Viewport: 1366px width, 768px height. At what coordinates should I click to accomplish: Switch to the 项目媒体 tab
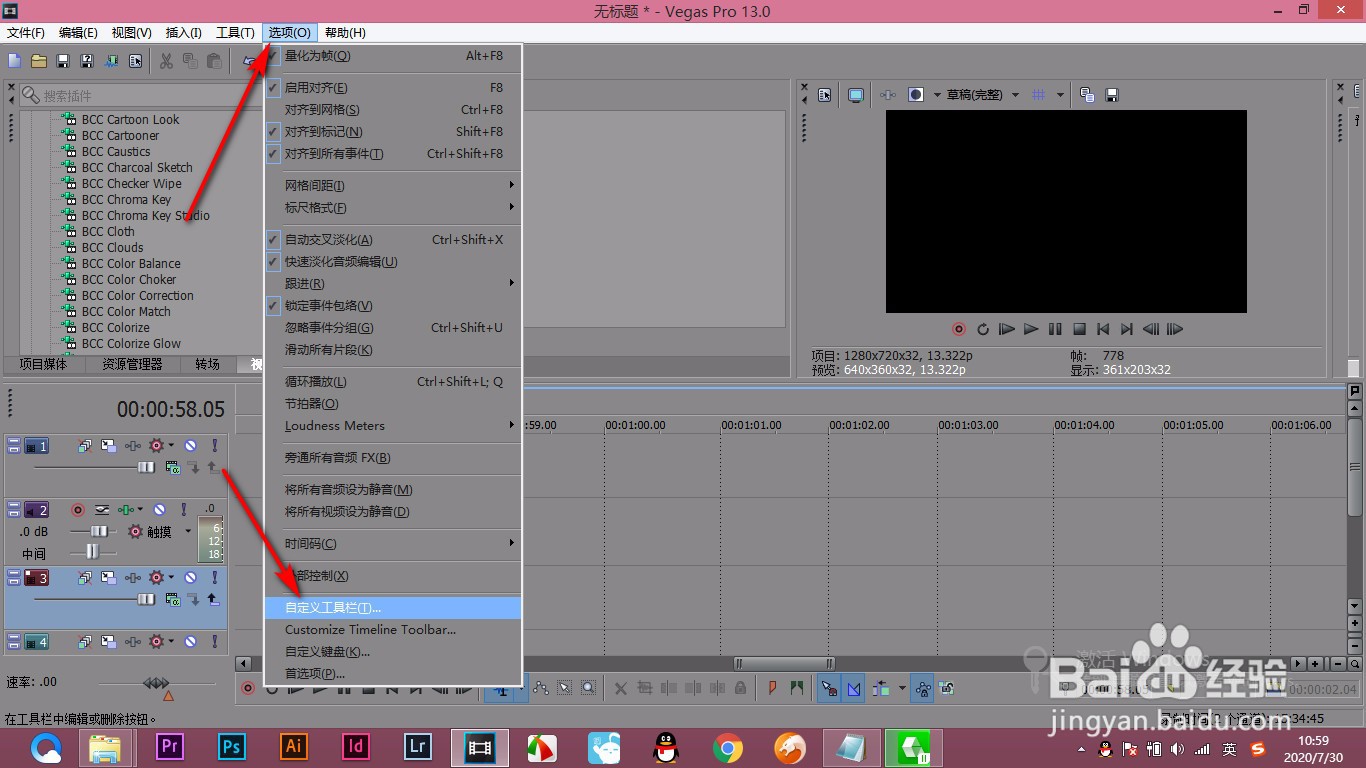click(43, 365)
